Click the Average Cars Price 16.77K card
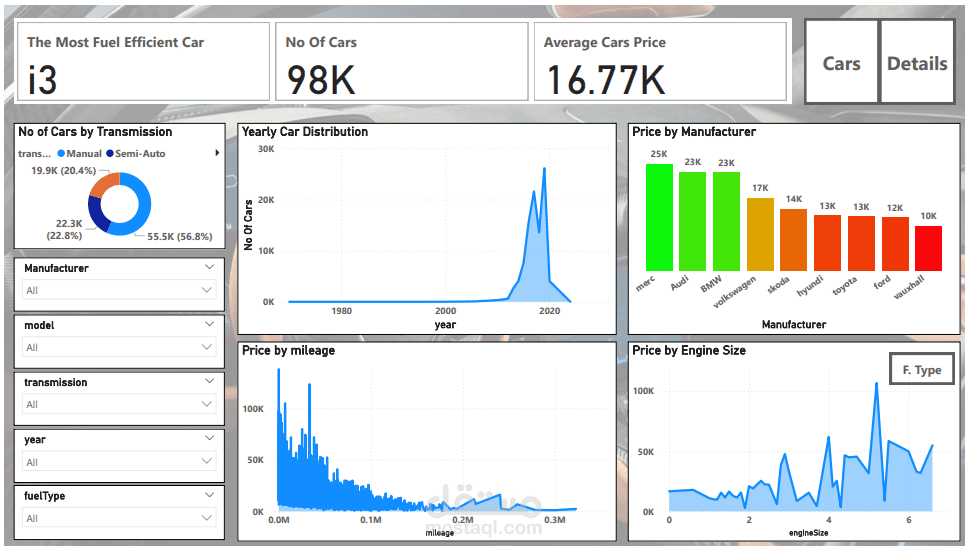Viewport: 969px width, 549px height. [661, 62]
